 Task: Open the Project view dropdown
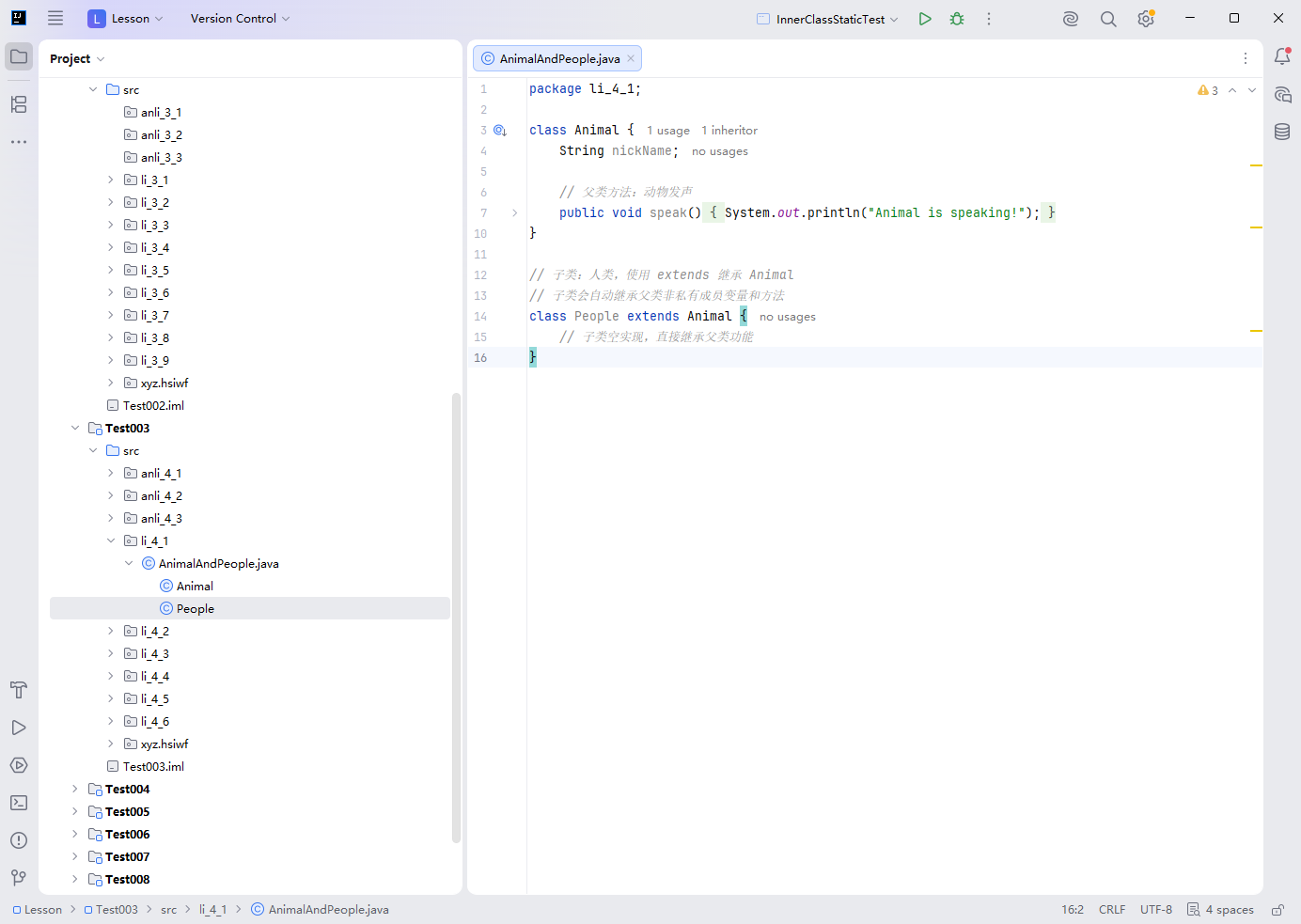[x=77, y=58]
